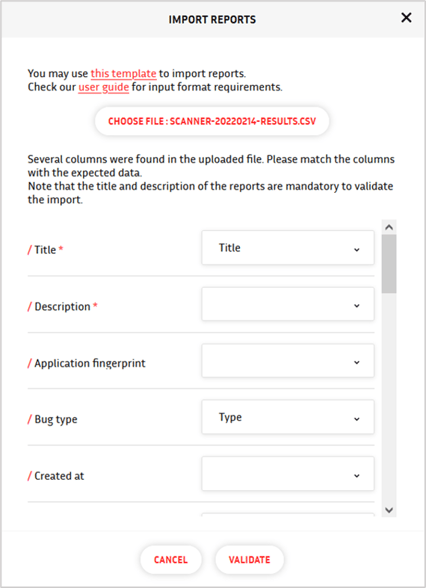Click the Choose File scanner results button
The width and height of the screenshot is (426, 588).
coord(212,121)
